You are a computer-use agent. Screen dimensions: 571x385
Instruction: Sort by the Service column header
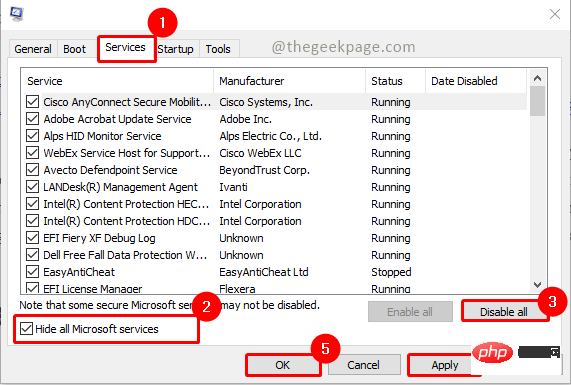117,81
